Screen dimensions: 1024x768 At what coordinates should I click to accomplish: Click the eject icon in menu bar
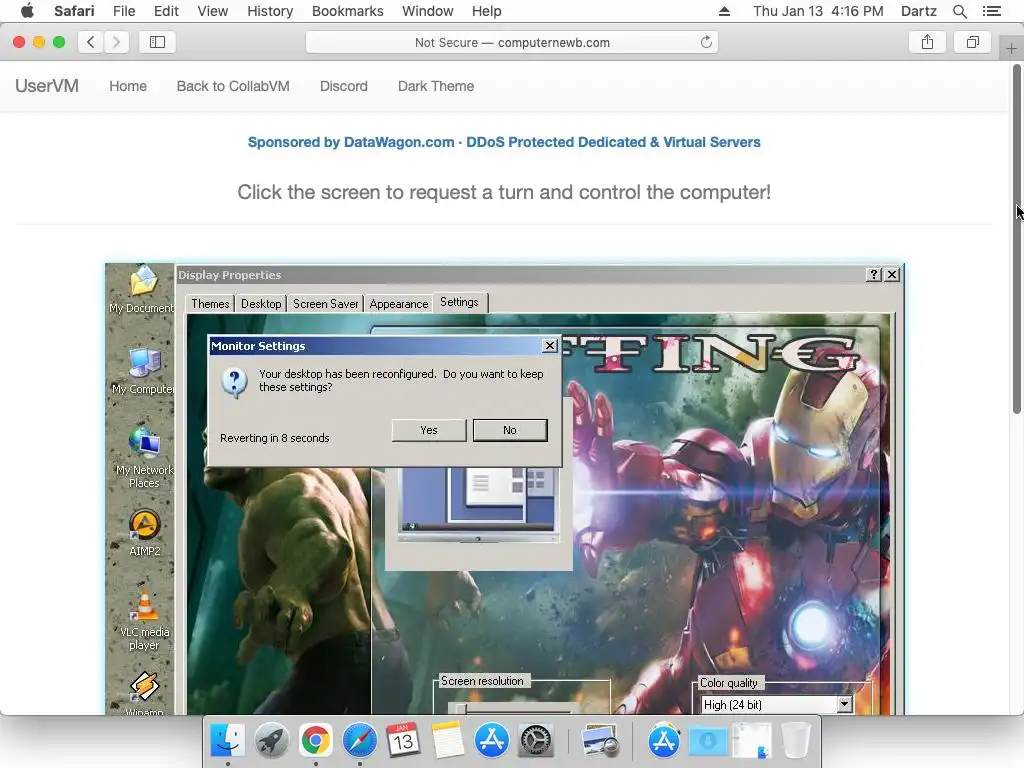tap(724, 11)
